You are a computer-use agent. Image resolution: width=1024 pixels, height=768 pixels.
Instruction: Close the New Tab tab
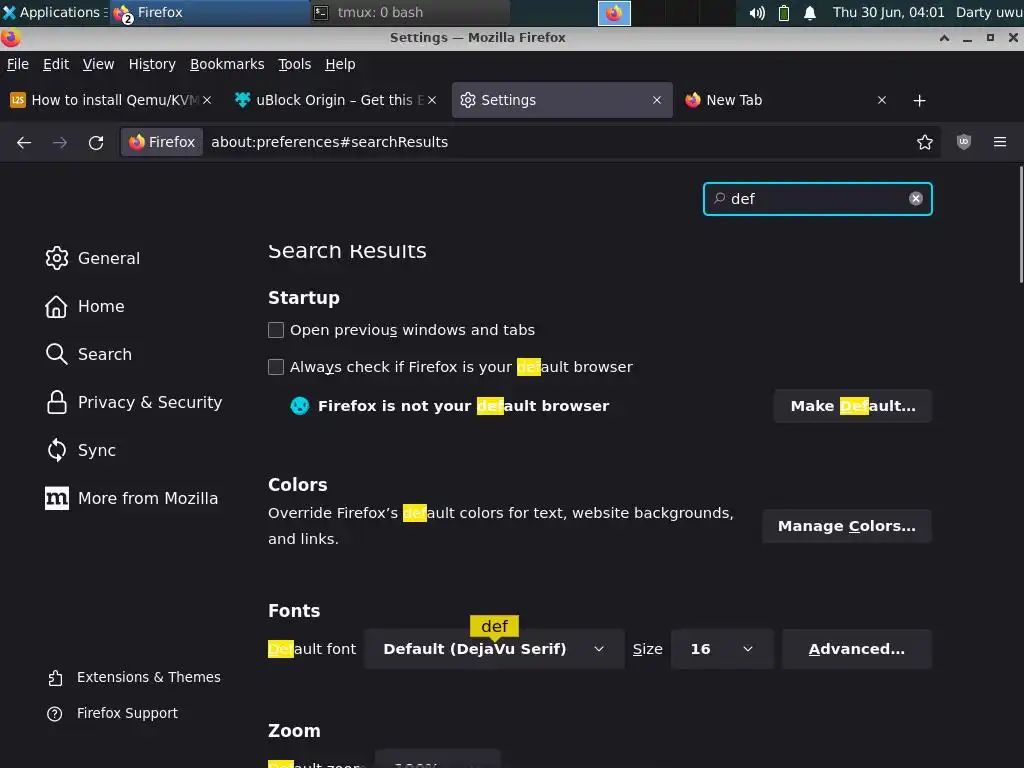pyautogui.click(x=882, y=100)
